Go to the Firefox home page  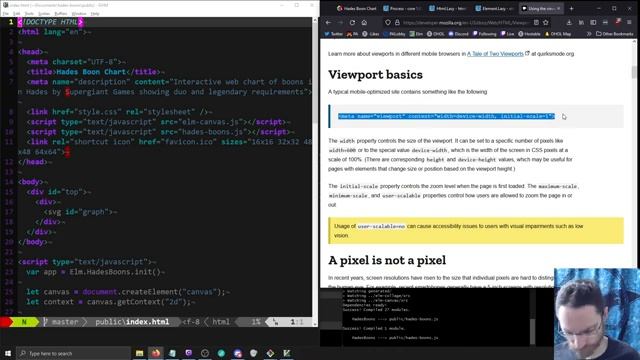[364, 22]
